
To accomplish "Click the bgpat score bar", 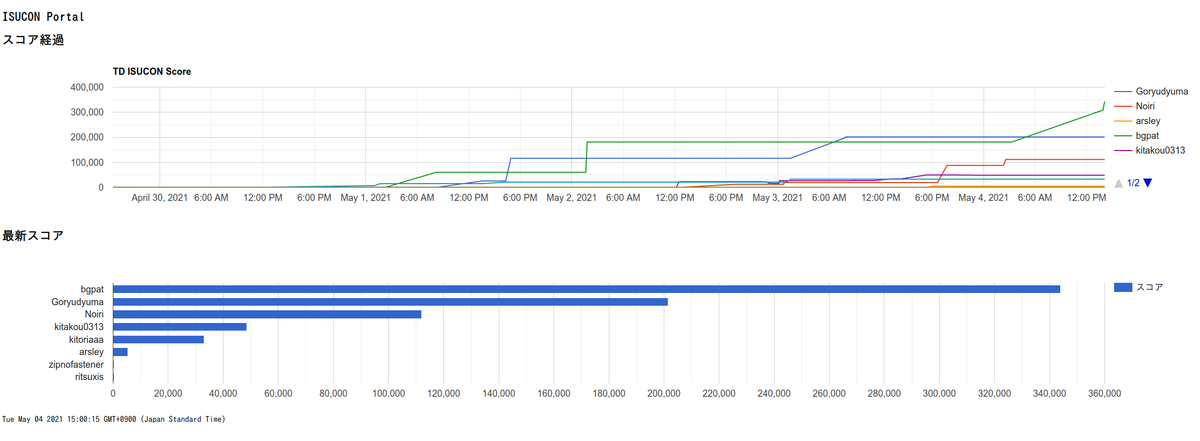I will (x=586, y=289).
